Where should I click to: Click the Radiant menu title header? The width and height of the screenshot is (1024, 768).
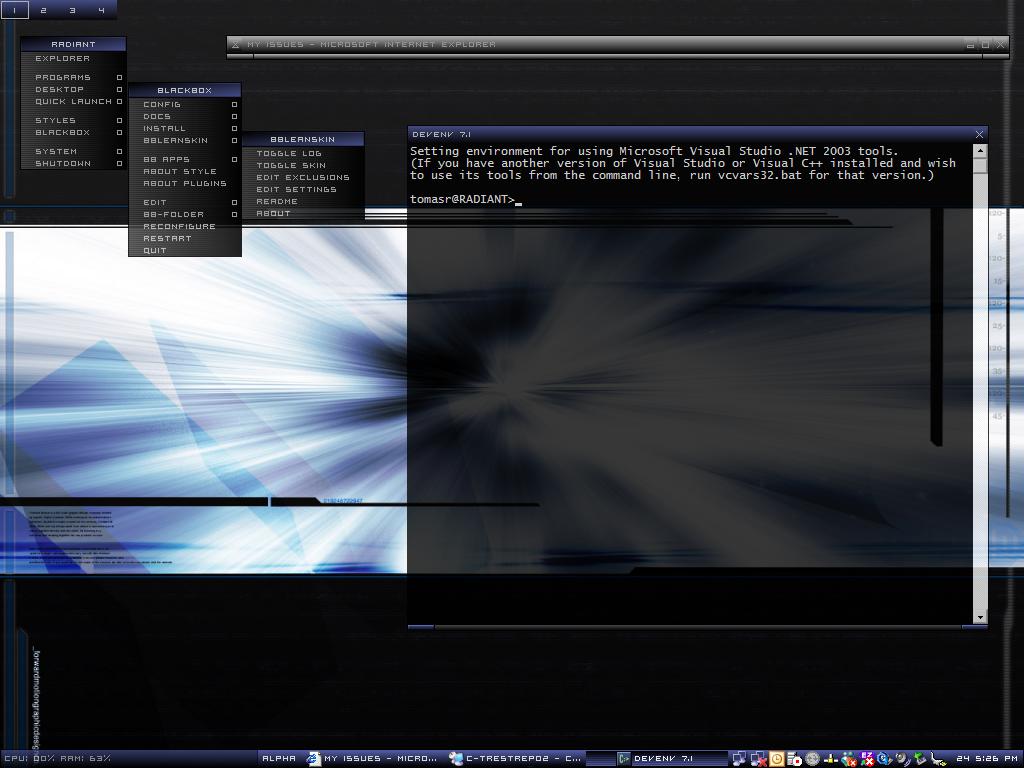(73, 44)
